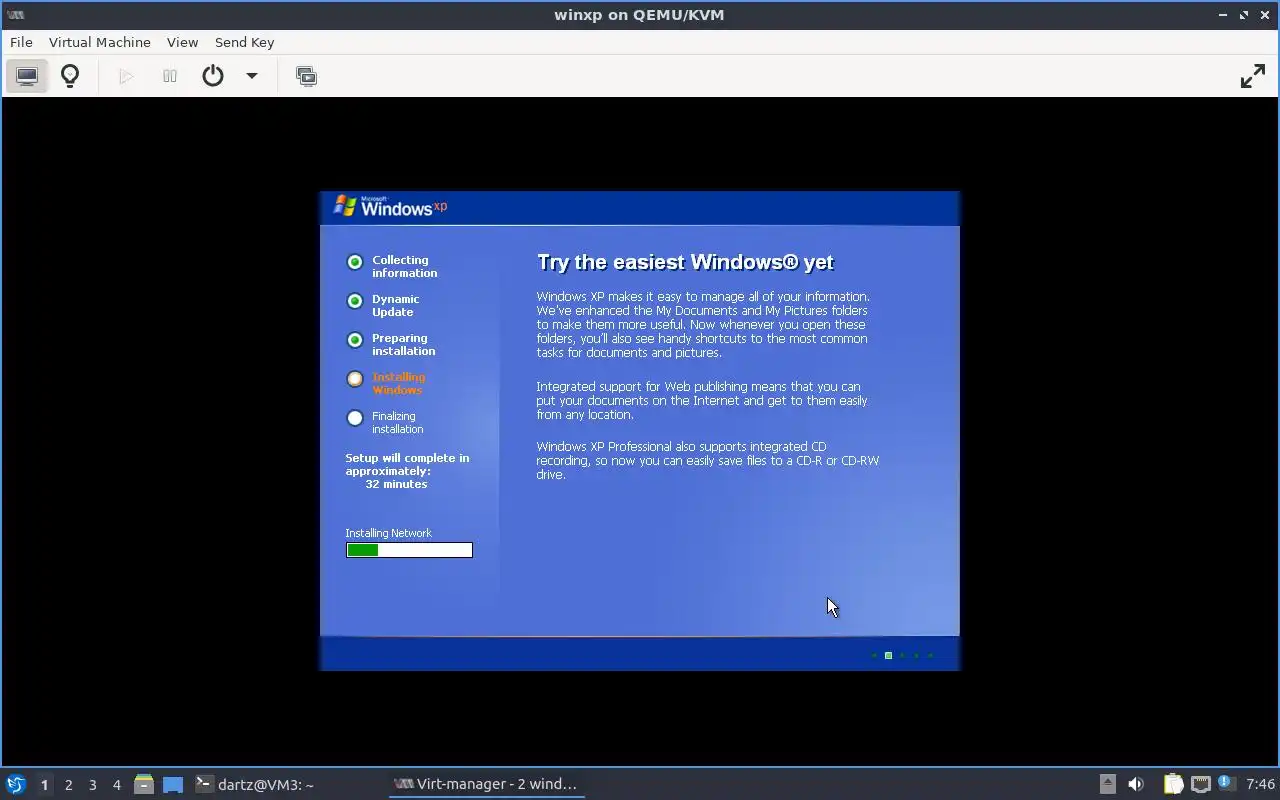
Task: Click the Installing Windows step bullet
Action: tap(355, 379)
